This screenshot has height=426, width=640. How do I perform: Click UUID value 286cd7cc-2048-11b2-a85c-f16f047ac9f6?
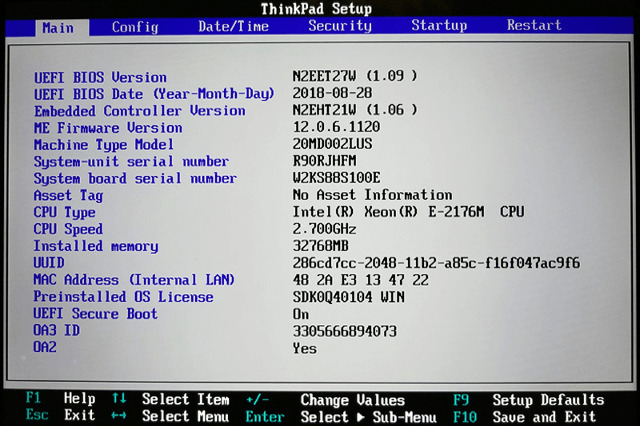436,263
